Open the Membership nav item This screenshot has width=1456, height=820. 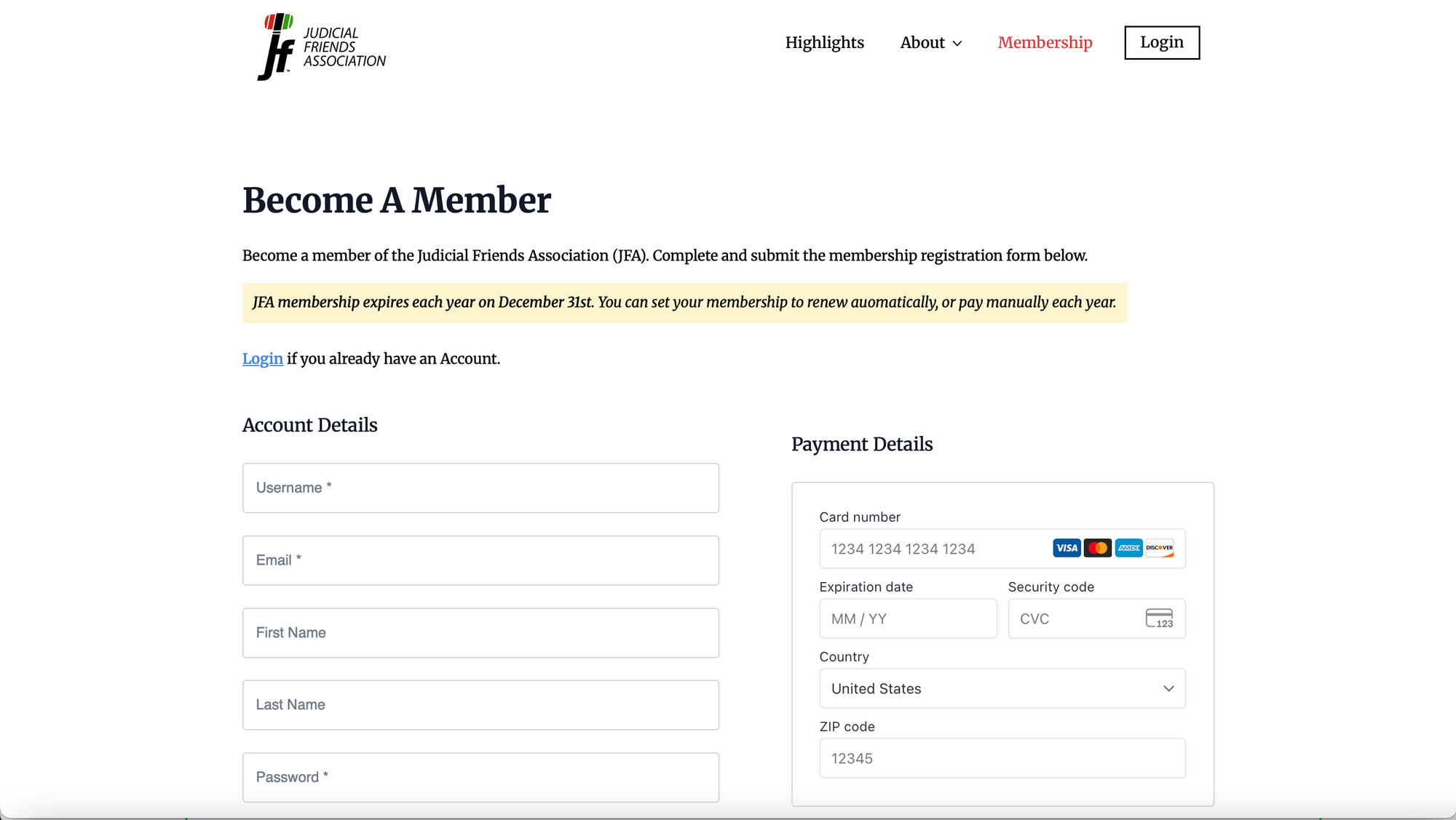click(x=1045, y=42)
